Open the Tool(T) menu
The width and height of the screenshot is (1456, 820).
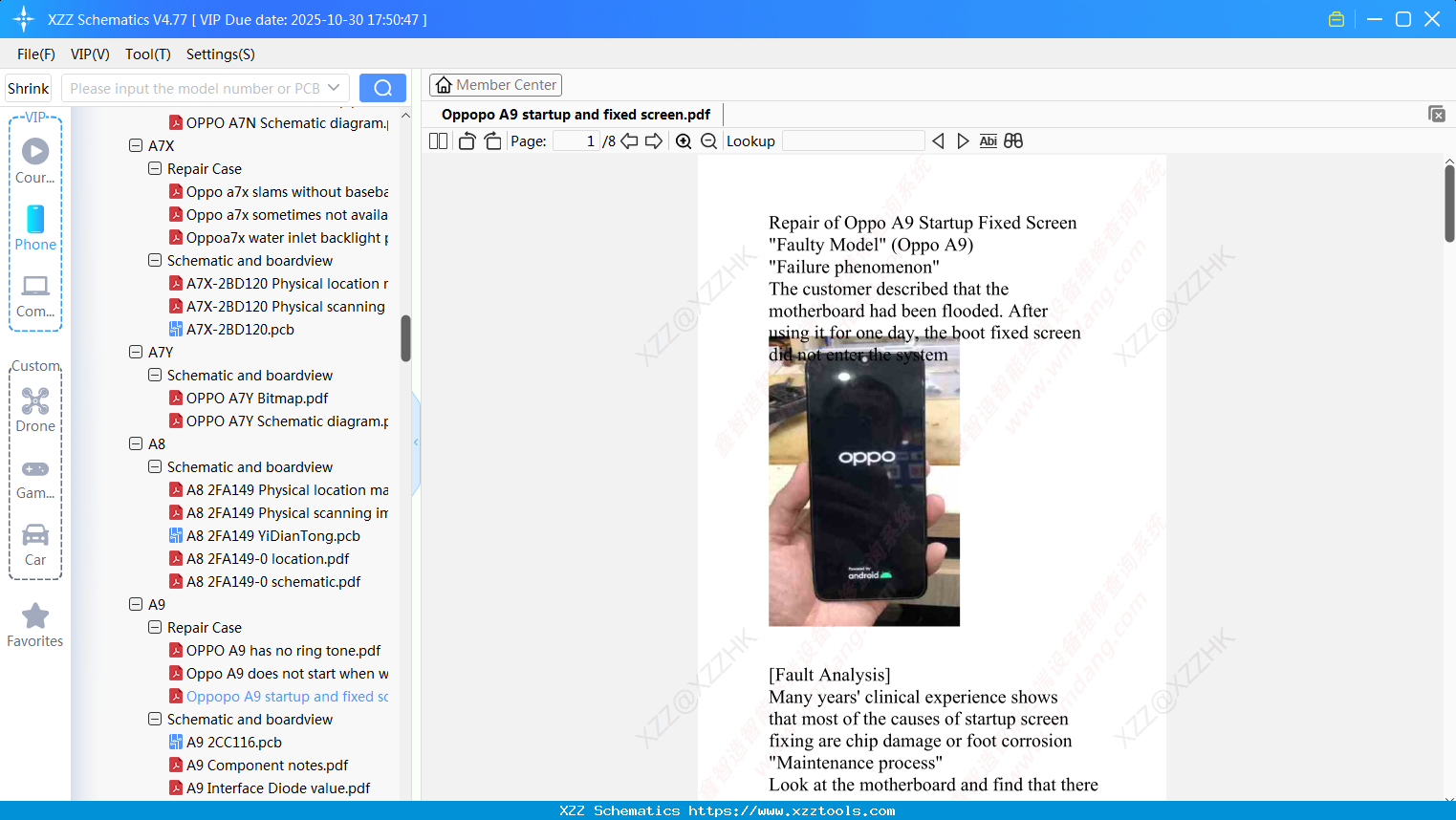point(147,54)
